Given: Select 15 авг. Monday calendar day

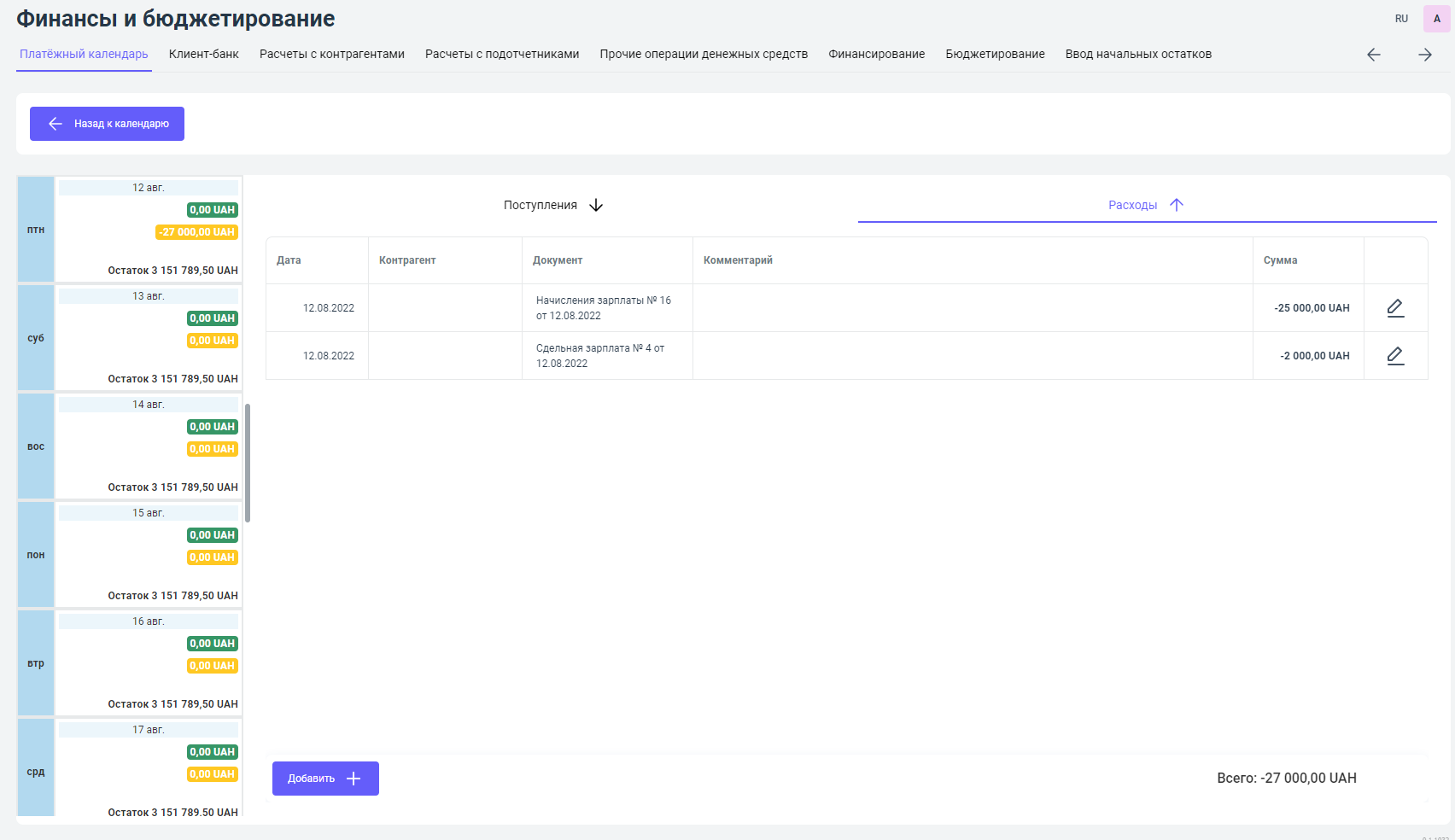Looking at the screenshot, I should point(148,555).
